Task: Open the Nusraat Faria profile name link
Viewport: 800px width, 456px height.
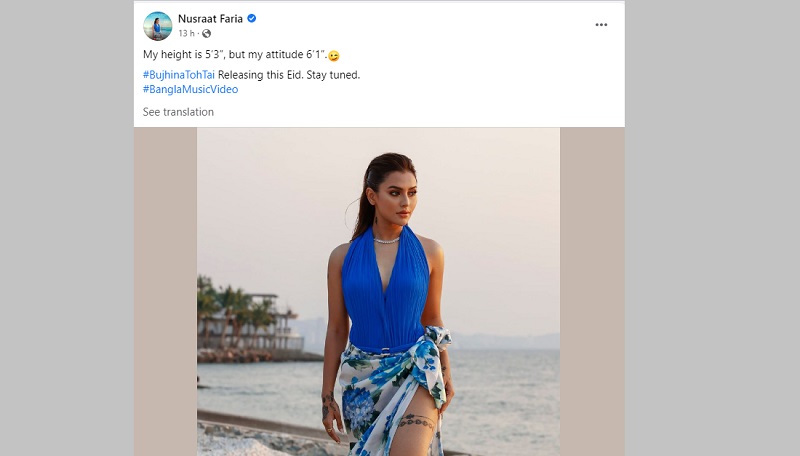Action: pos(210,19)
